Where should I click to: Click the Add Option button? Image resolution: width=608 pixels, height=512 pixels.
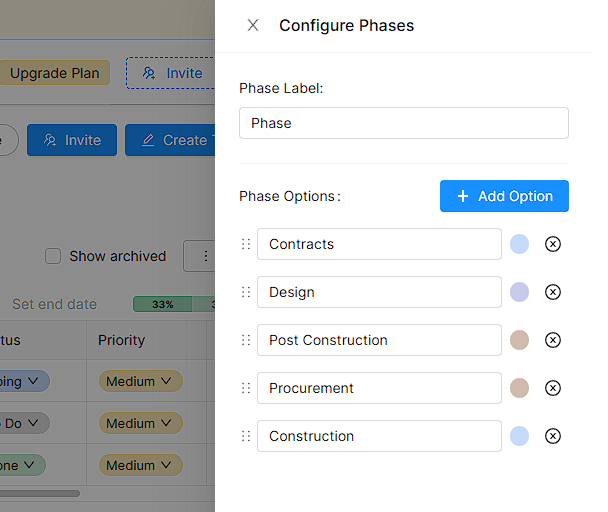pos(504,196)
